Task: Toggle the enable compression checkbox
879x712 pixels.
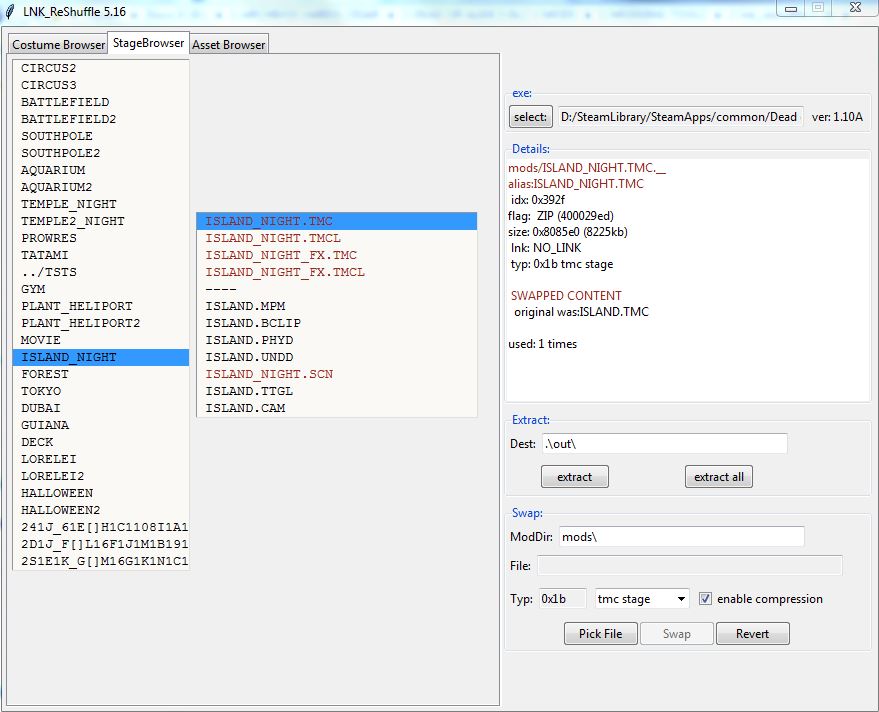Action: point(705,598)
